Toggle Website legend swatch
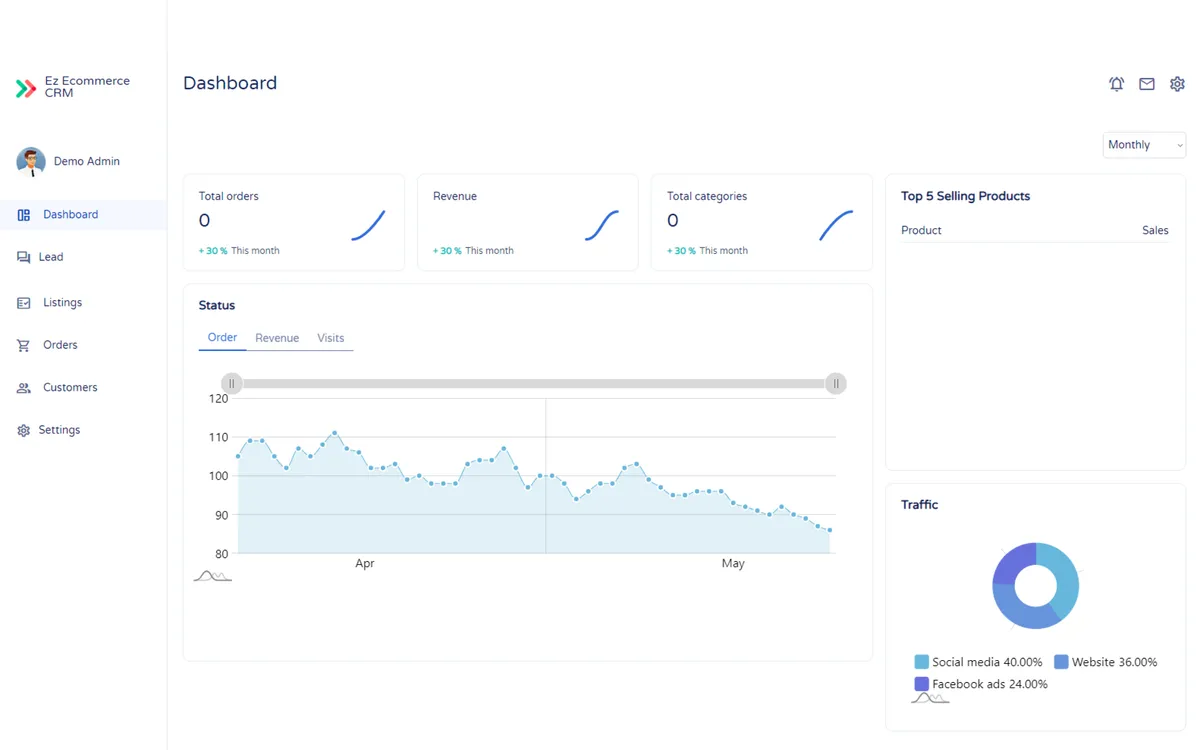 [1061, 662]
